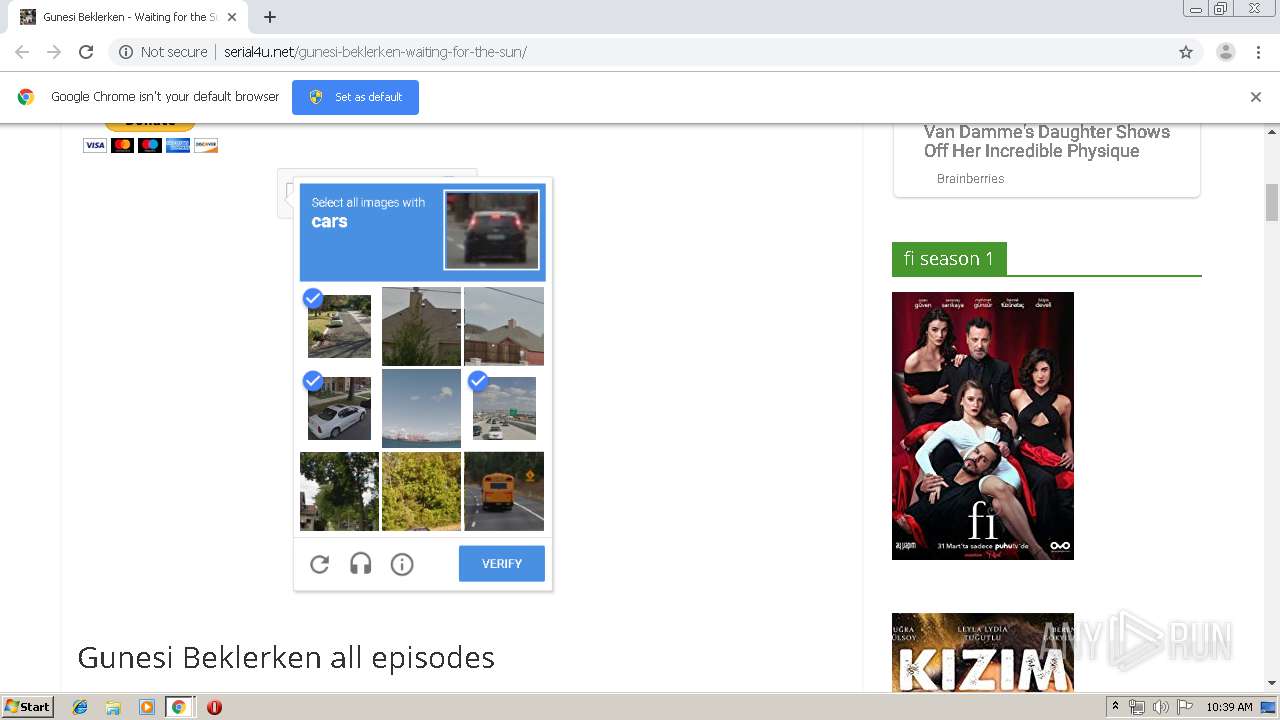Click the scrollbar down arrow
The width and height of the screenshot is (1280, 720).
click(x=1272, y=684)
